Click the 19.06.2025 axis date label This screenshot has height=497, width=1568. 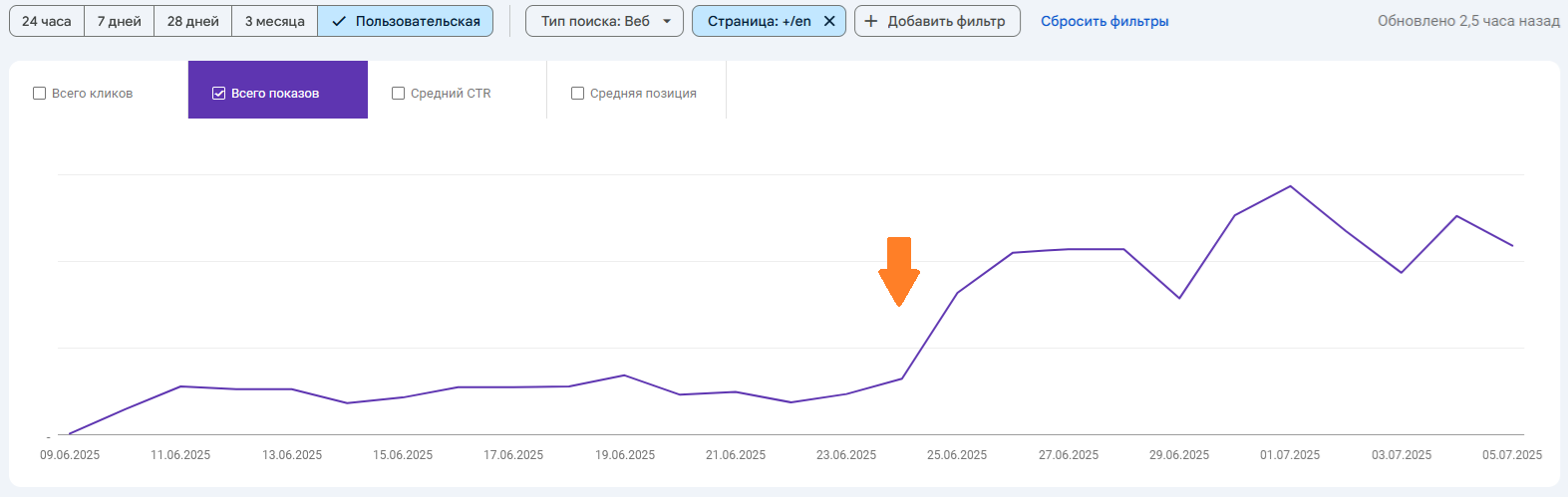coord(625,455)
